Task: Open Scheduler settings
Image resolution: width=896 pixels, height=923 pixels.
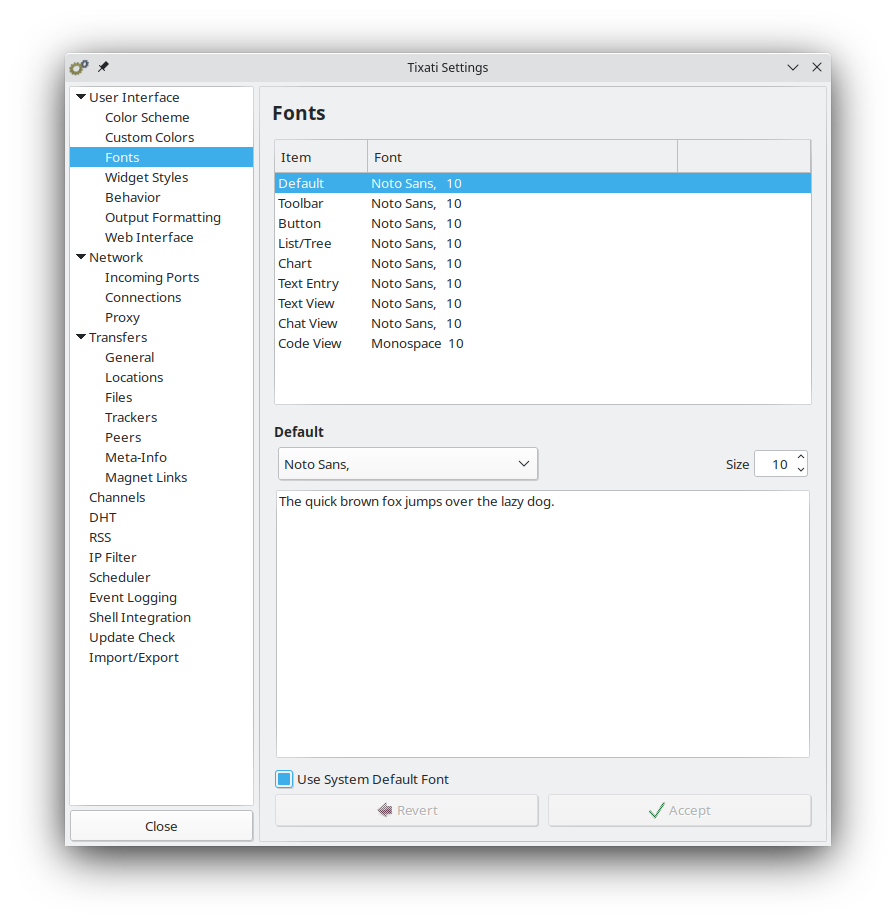Action: (x=120, y=577)
